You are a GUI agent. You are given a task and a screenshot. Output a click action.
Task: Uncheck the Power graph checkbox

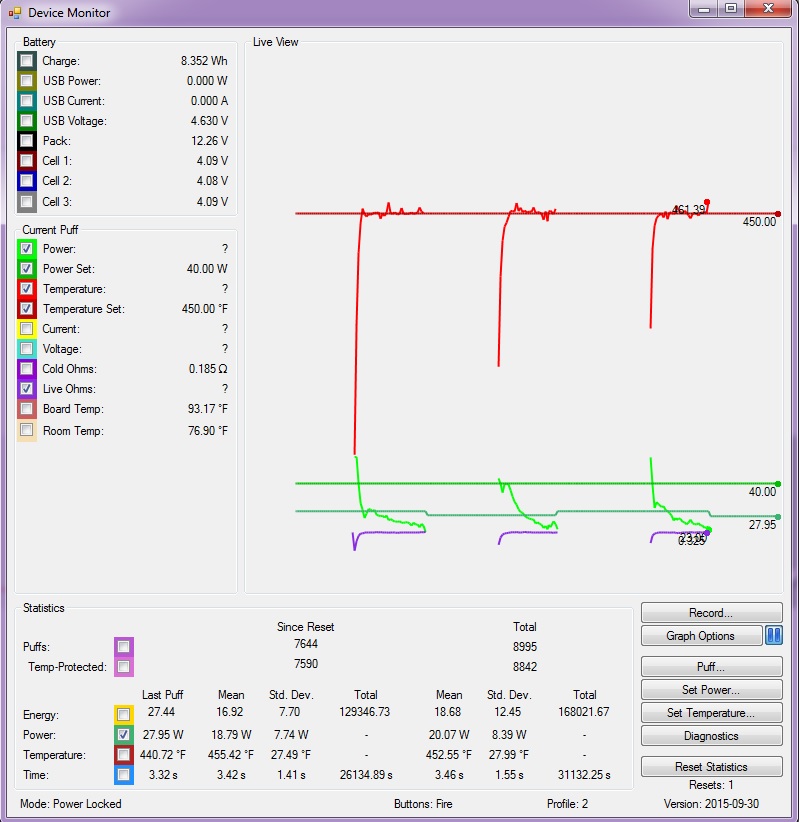(x=26, y=248)
